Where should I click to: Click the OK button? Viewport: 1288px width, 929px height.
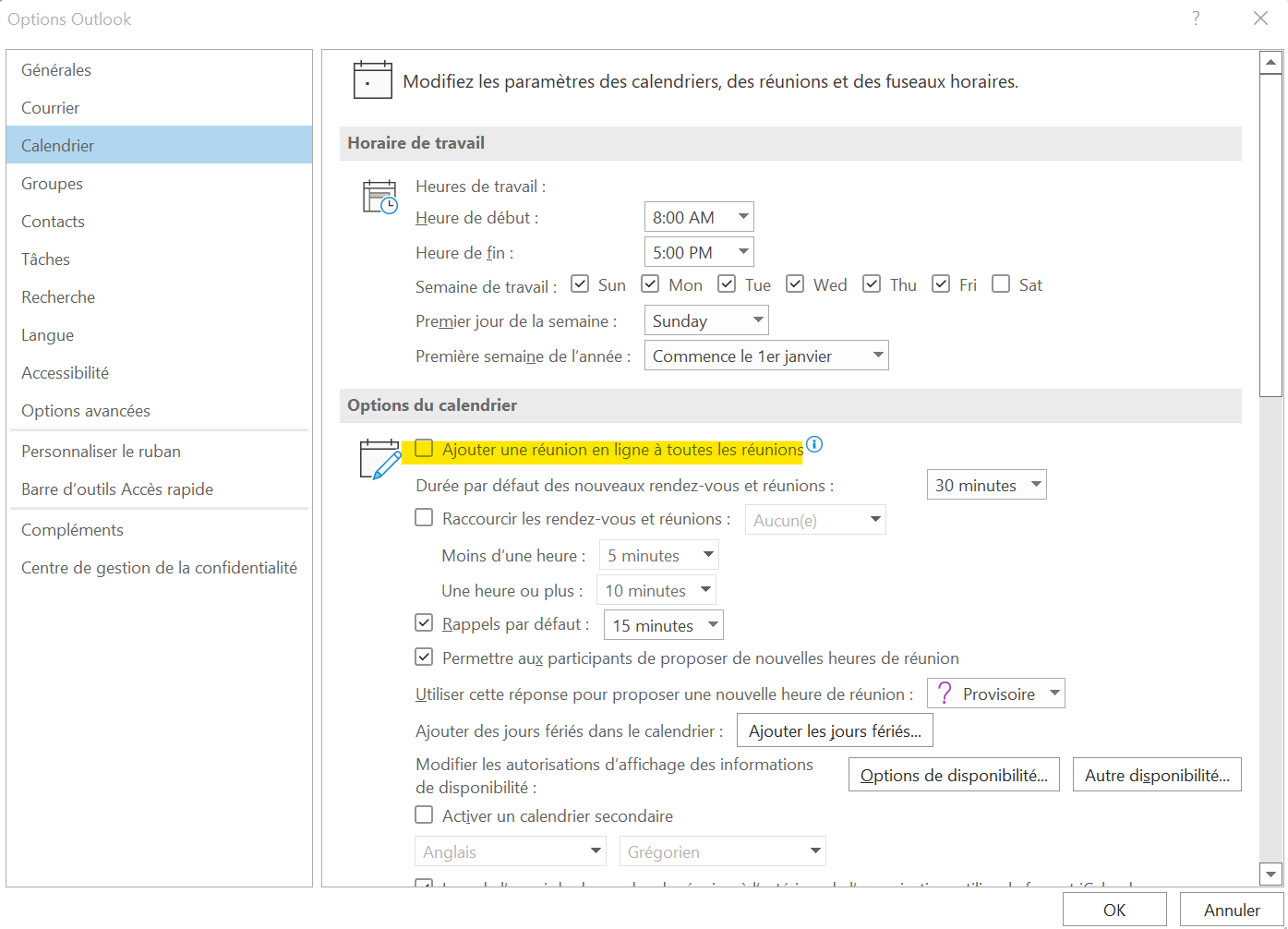click(1114, 910)
